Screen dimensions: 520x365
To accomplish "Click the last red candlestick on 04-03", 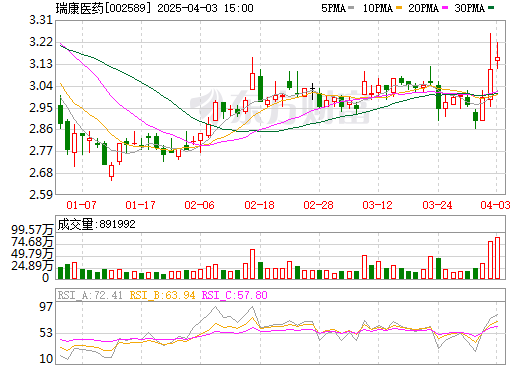I will pyautogui.click(x=497, y=59).
